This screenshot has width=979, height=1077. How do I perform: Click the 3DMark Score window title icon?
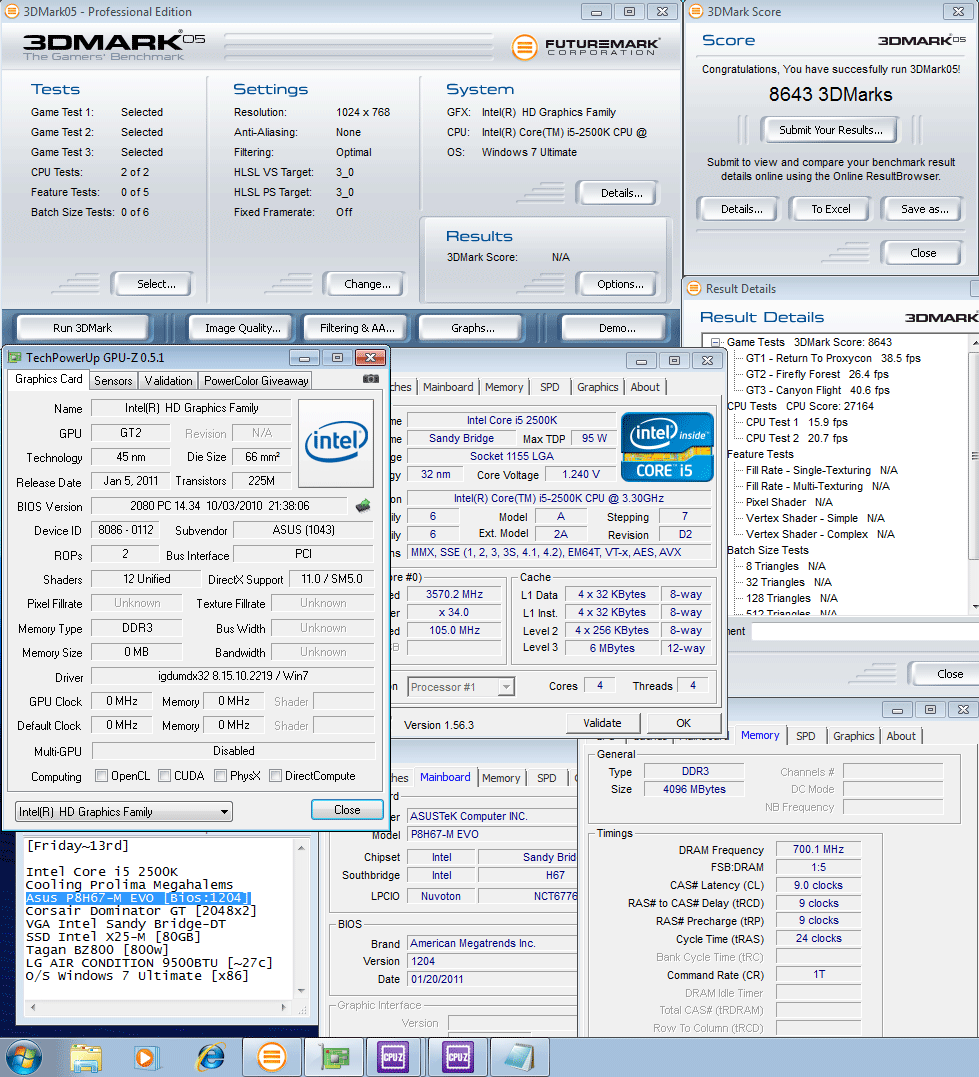(695, 12)
